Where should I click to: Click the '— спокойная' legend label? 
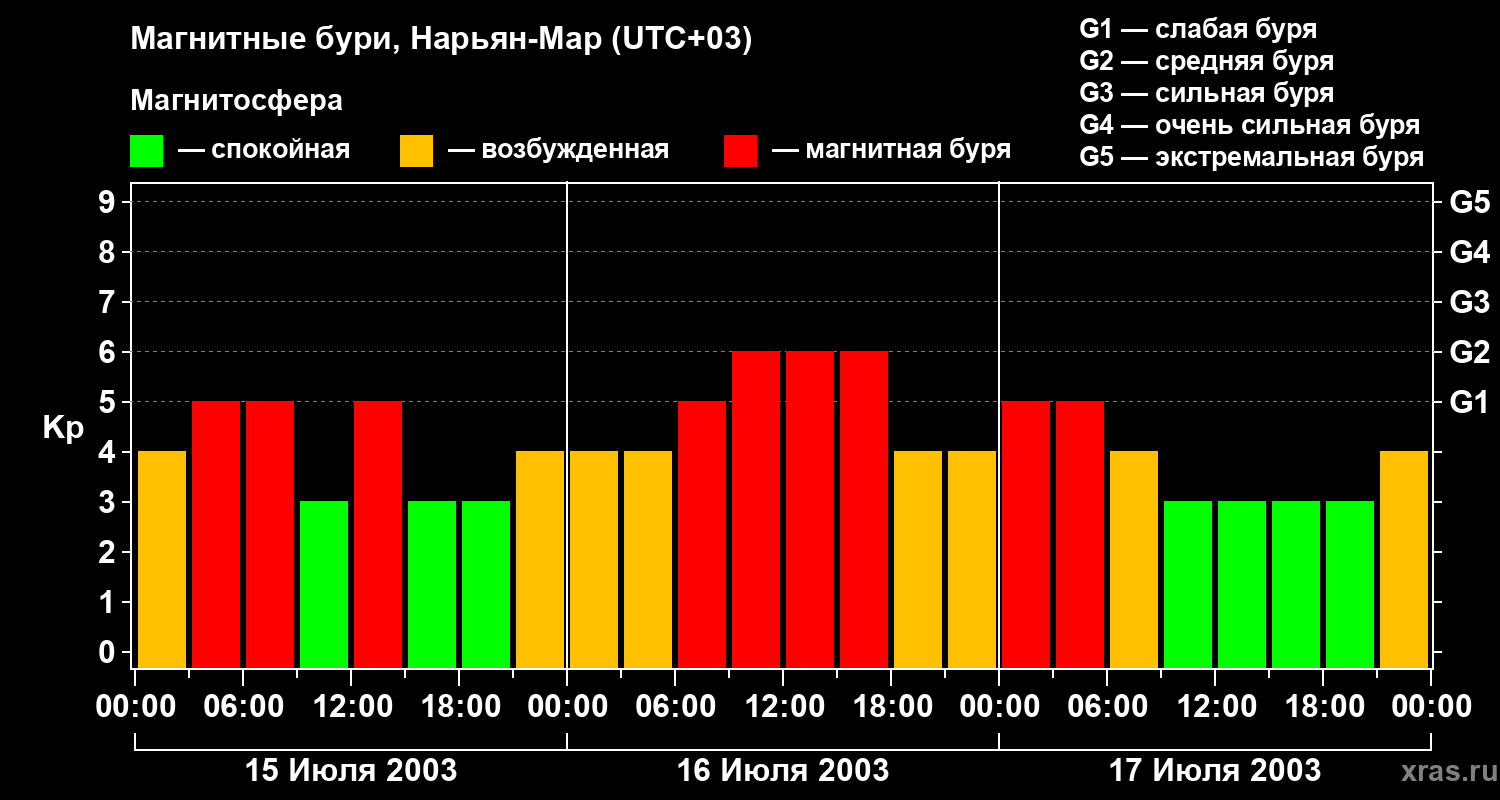[x=264, y=150]
